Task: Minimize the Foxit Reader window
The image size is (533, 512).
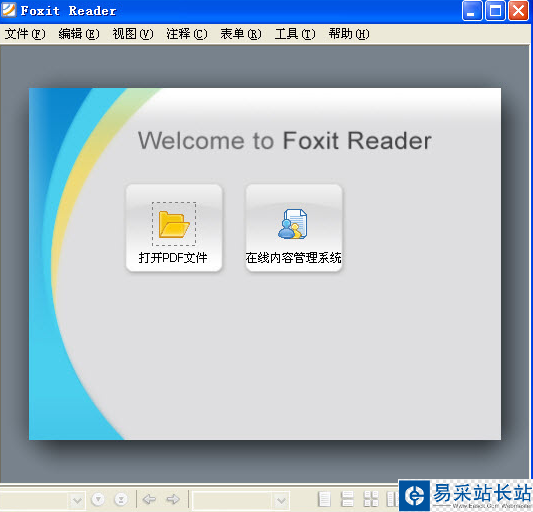Action: [472, 11]
